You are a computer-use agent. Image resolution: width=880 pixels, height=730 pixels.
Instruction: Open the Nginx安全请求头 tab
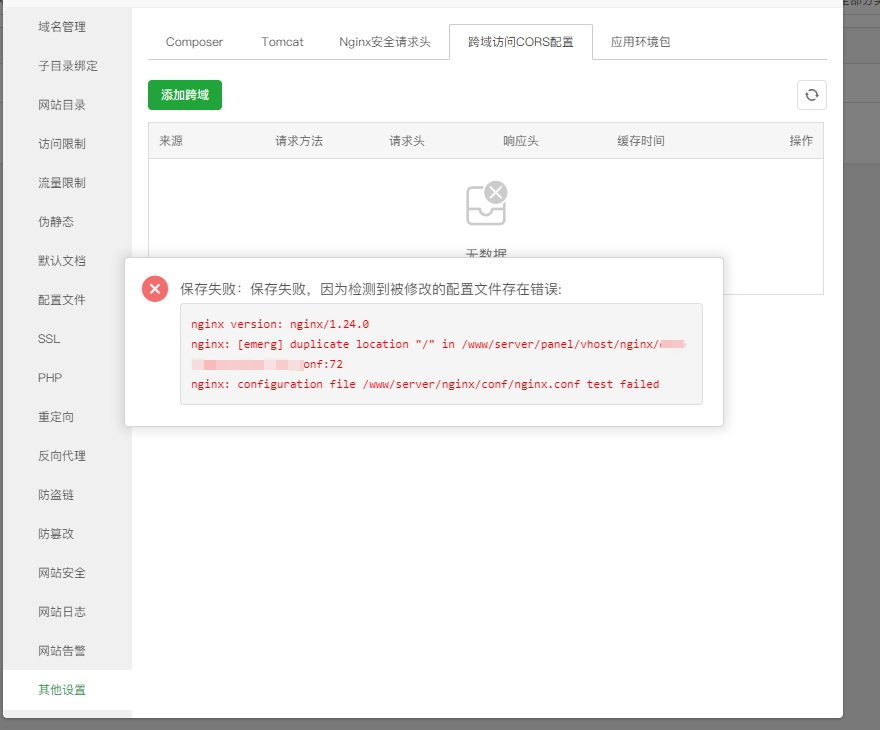click(384, 42)
